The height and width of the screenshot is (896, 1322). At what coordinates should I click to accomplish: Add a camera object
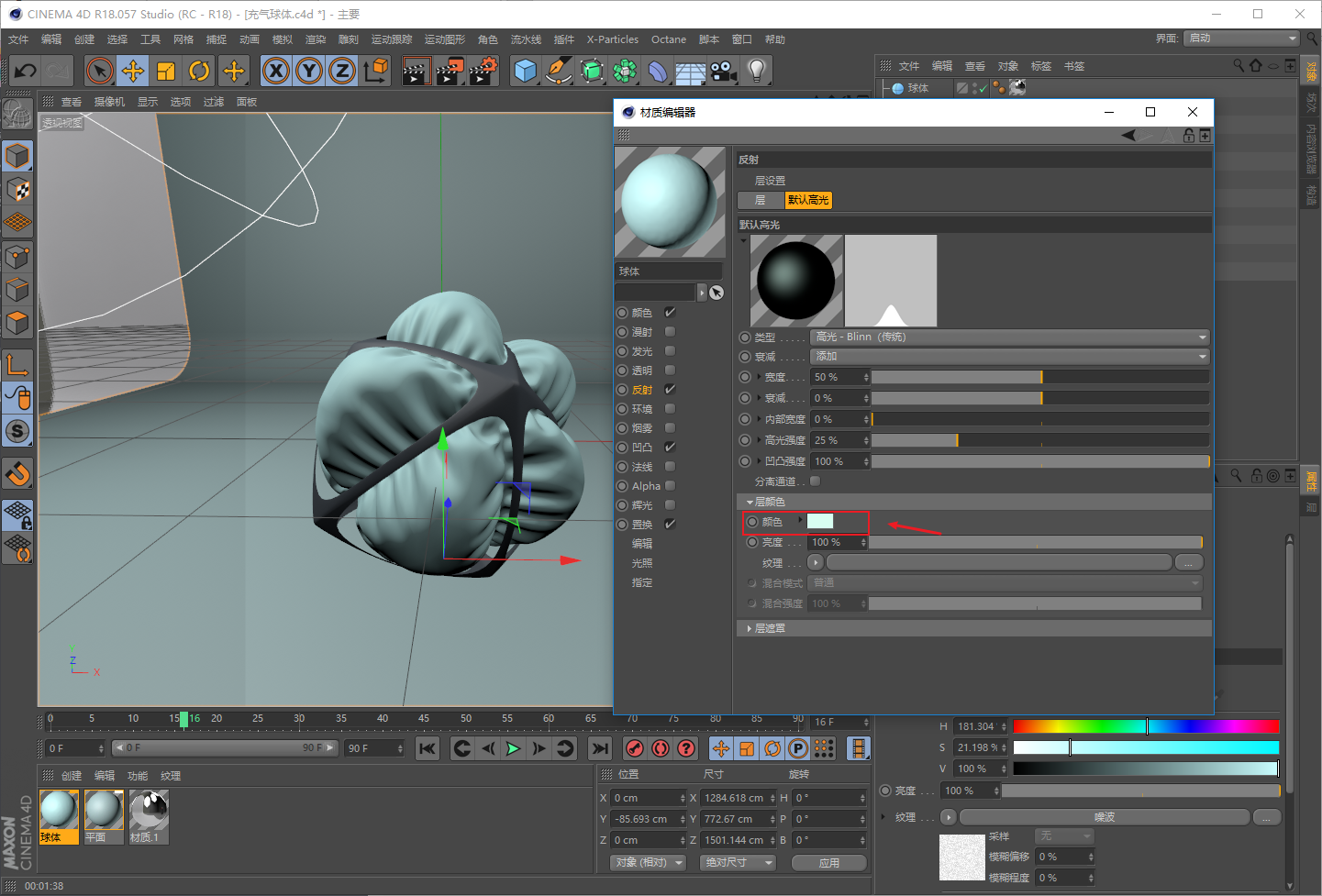723,71
